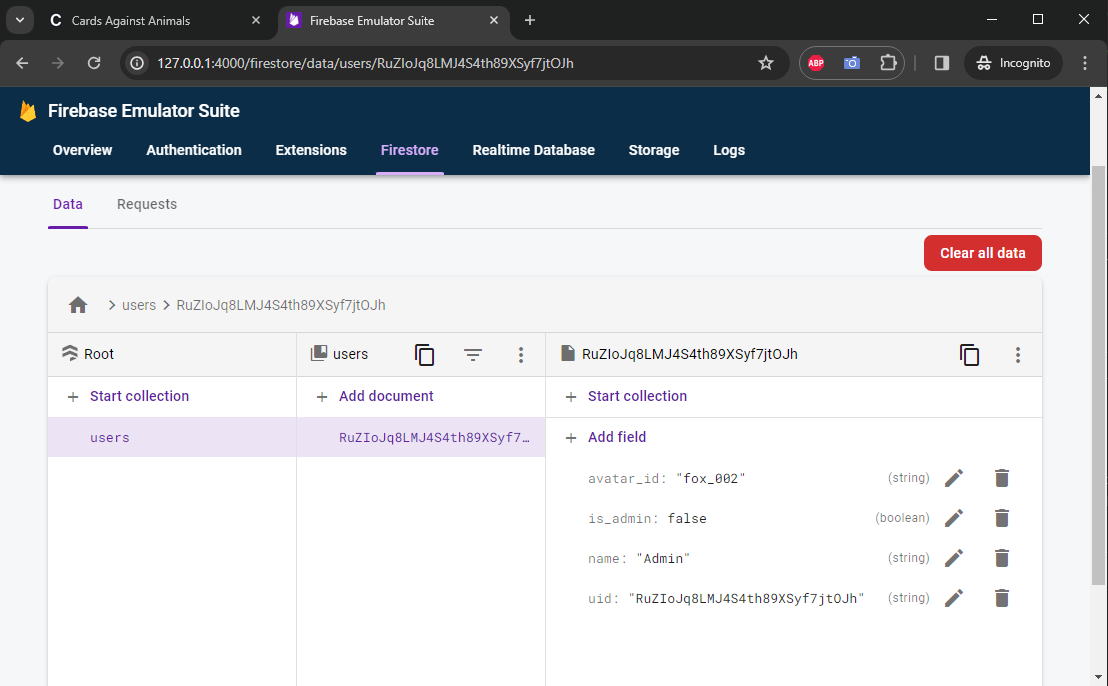Close the Firebase Emulator Suite tab
Viewport: 1108px width, 686px height.
pyautogui.click(x=494, y=20)
